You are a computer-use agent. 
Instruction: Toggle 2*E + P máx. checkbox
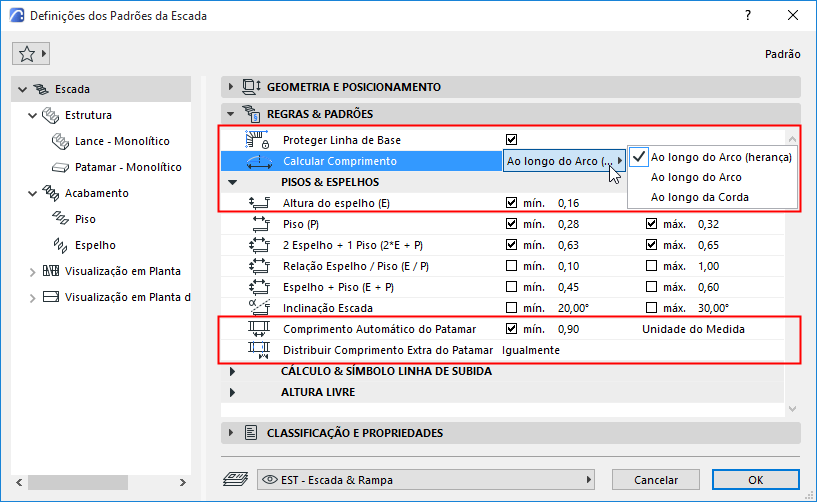click(x=651, y=244)
